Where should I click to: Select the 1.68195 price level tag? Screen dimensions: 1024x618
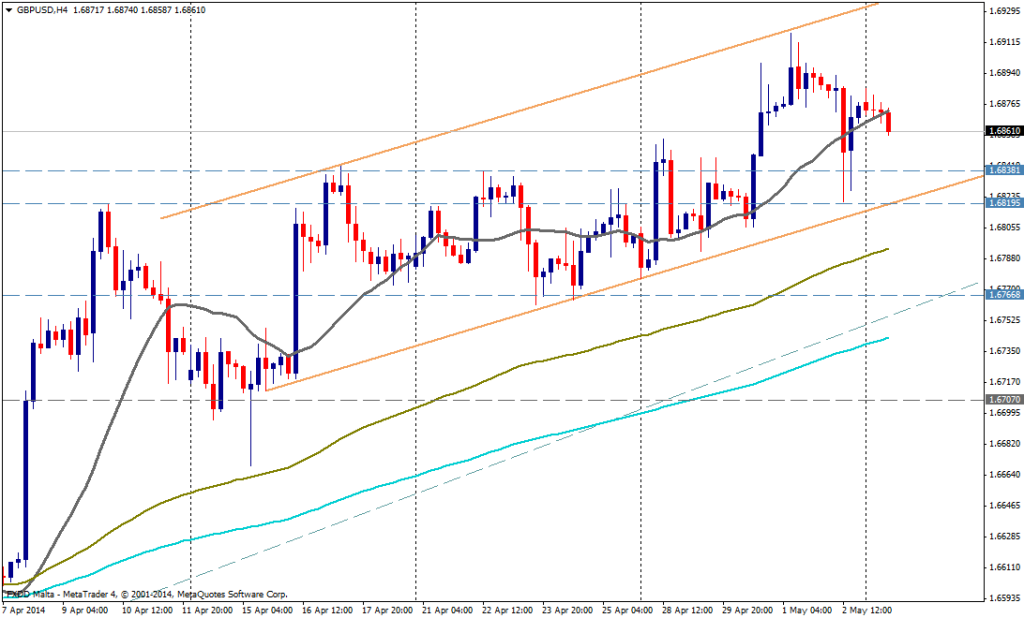[x=1003, y=203]
